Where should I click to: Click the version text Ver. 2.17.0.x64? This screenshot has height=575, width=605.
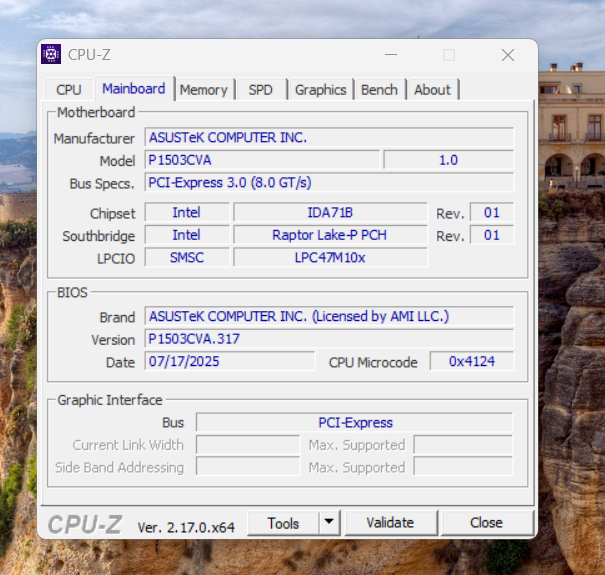point(186,527)
